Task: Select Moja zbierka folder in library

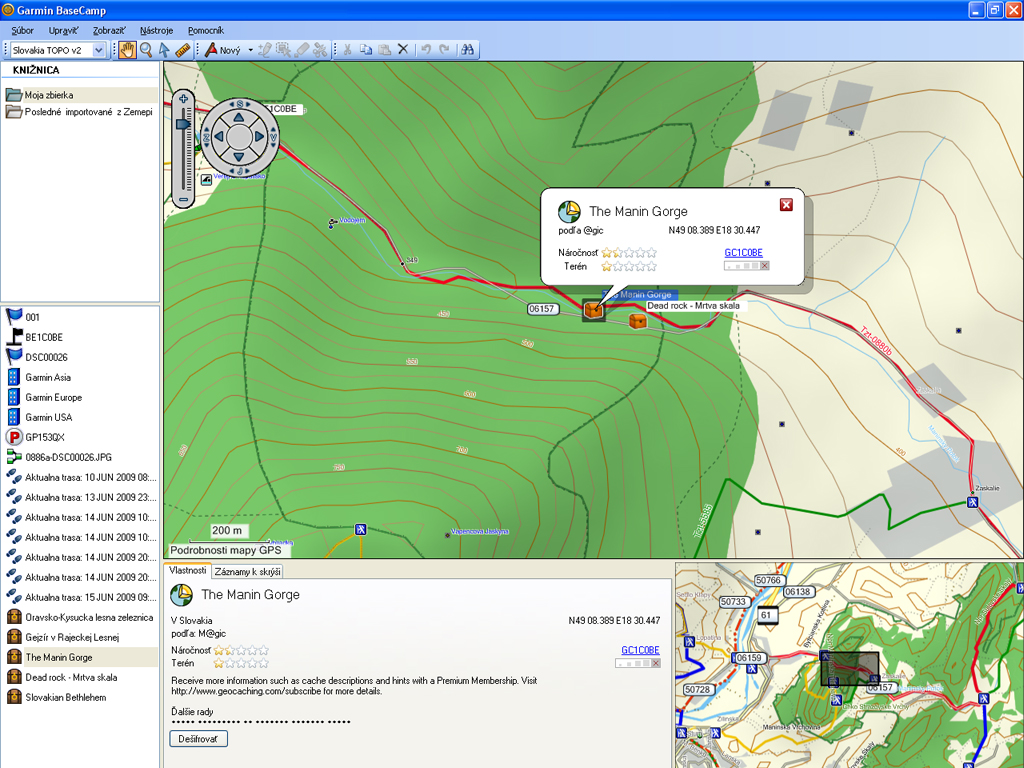Action: 49,95
